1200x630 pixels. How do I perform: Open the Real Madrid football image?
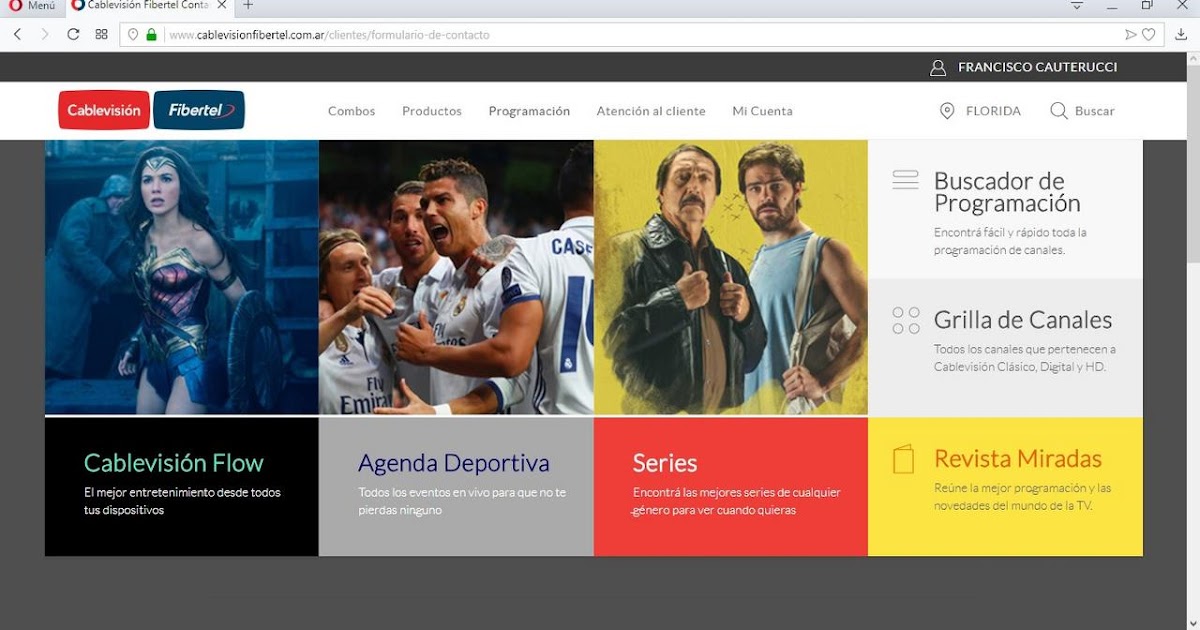coord(456,277)
